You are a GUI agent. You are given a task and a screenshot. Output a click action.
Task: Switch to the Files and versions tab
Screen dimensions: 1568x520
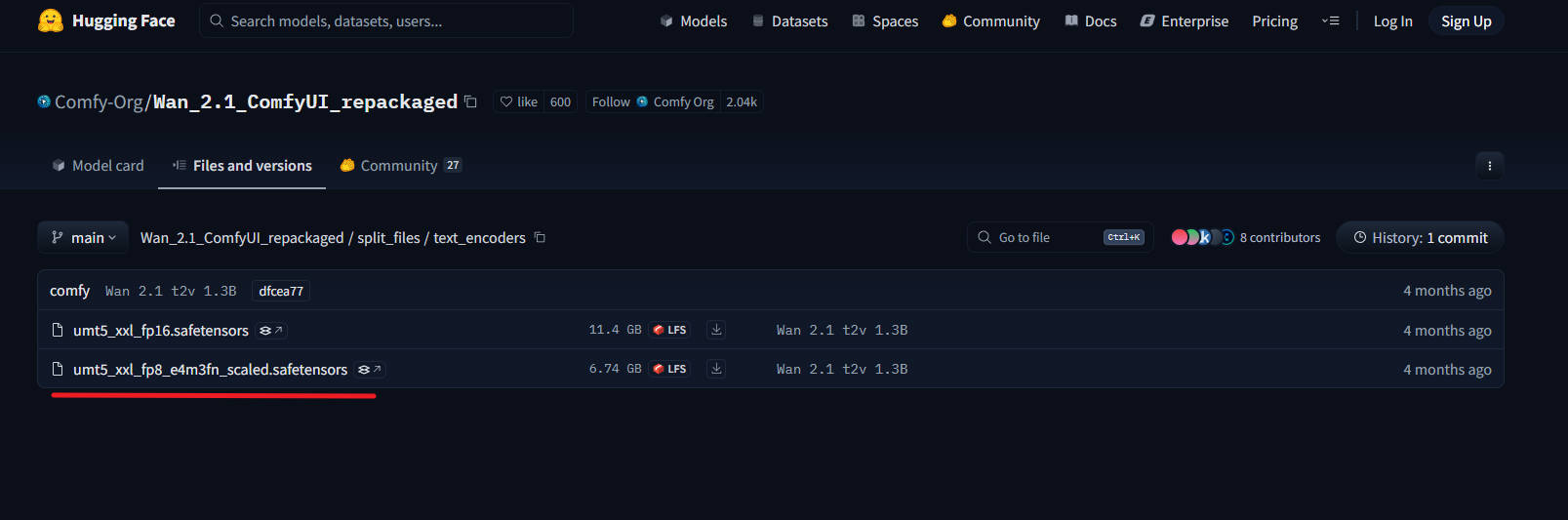coord(242,166)
